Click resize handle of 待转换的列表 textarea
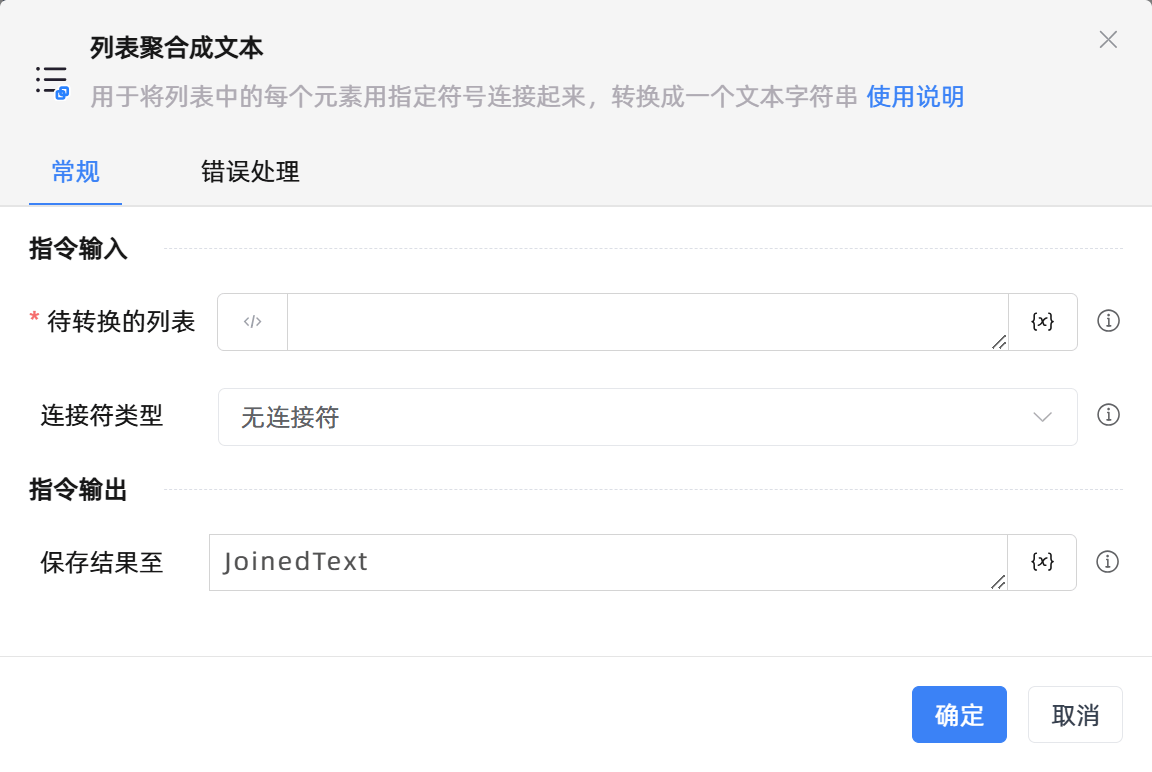Viewport: 1152px width, 772px height. point(999,342)
